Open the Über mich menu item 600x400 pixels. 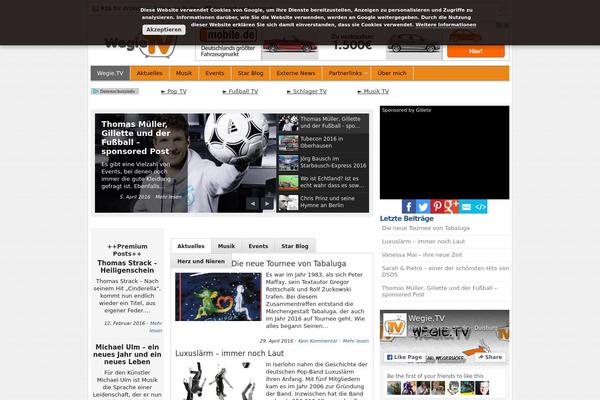click(392, 73)
